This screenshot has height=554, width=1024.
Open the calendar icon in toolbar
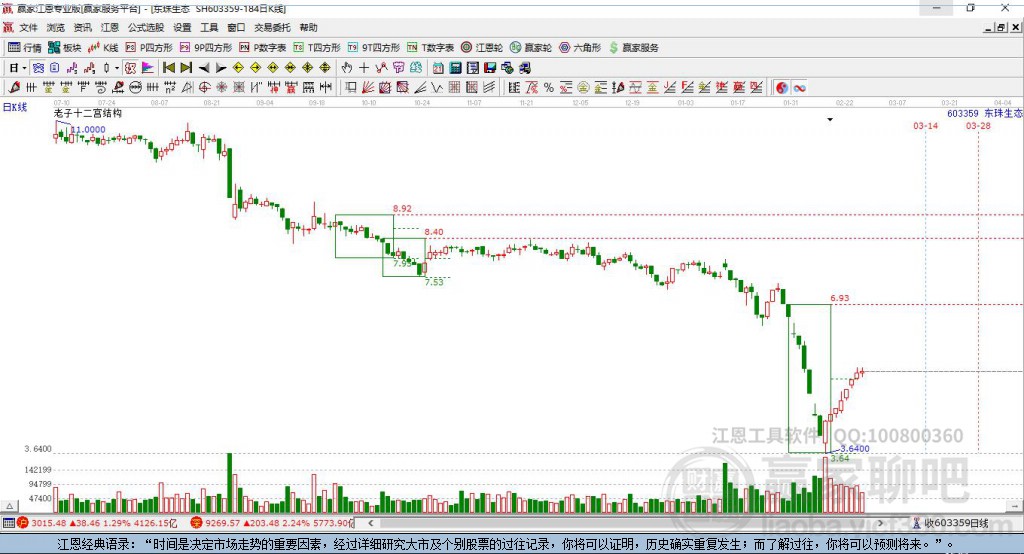tap(438, 67)
